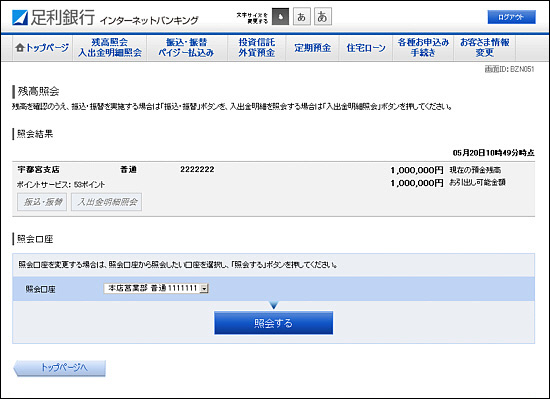This screenshot has height=399, width=550.
Task: Select the small font size button
Action: coord(280,16)
